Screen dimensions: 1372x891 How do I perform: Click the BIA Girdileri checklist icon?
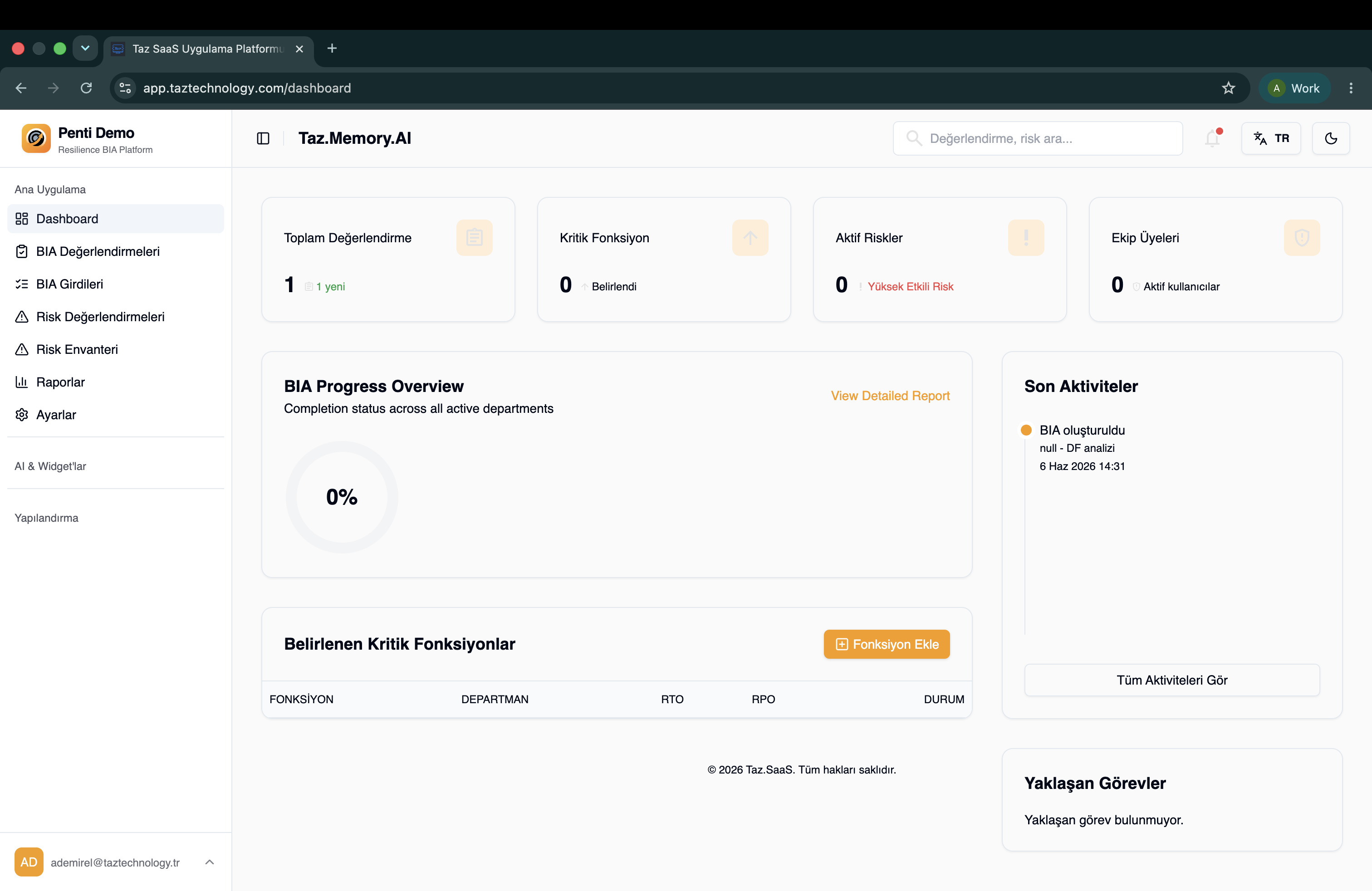(22, 284)
